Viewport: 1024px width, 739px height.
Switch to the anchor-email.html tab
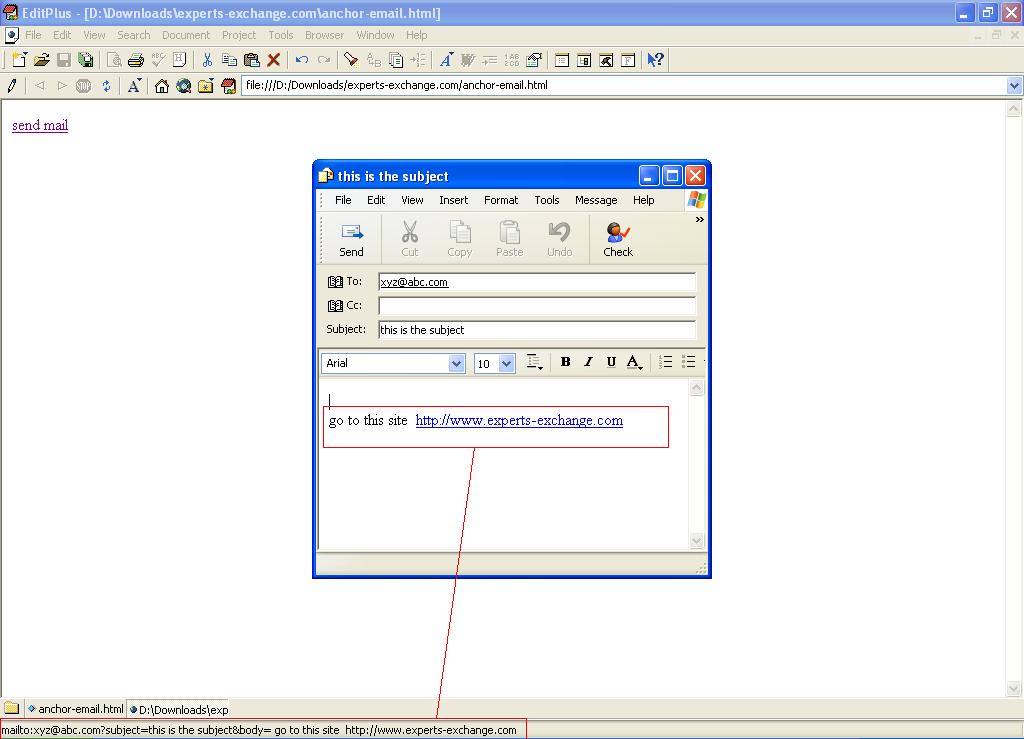tap(77, 709)
